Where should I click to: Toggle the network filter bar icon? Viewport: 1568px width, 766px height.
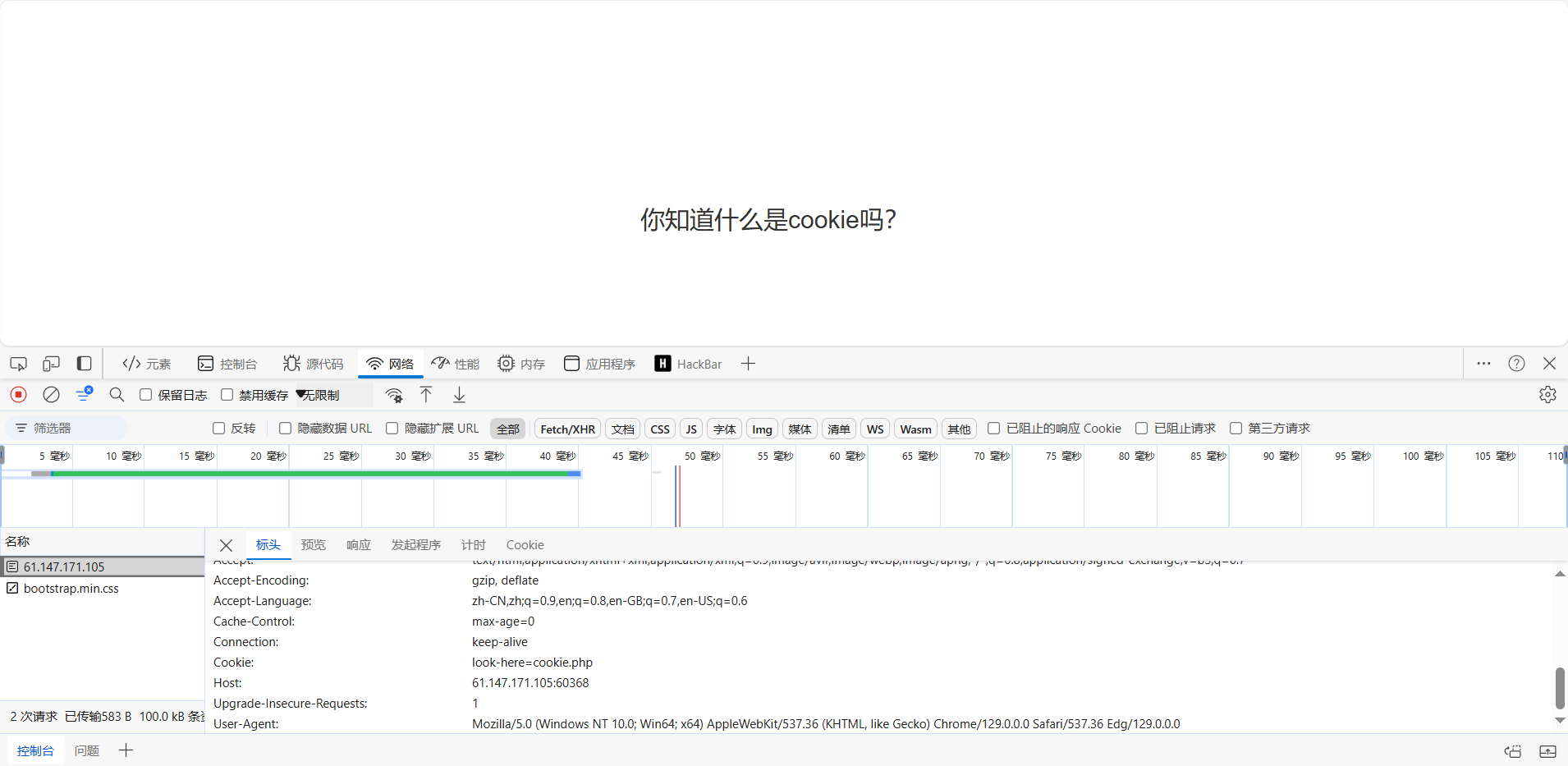(84, 395)
